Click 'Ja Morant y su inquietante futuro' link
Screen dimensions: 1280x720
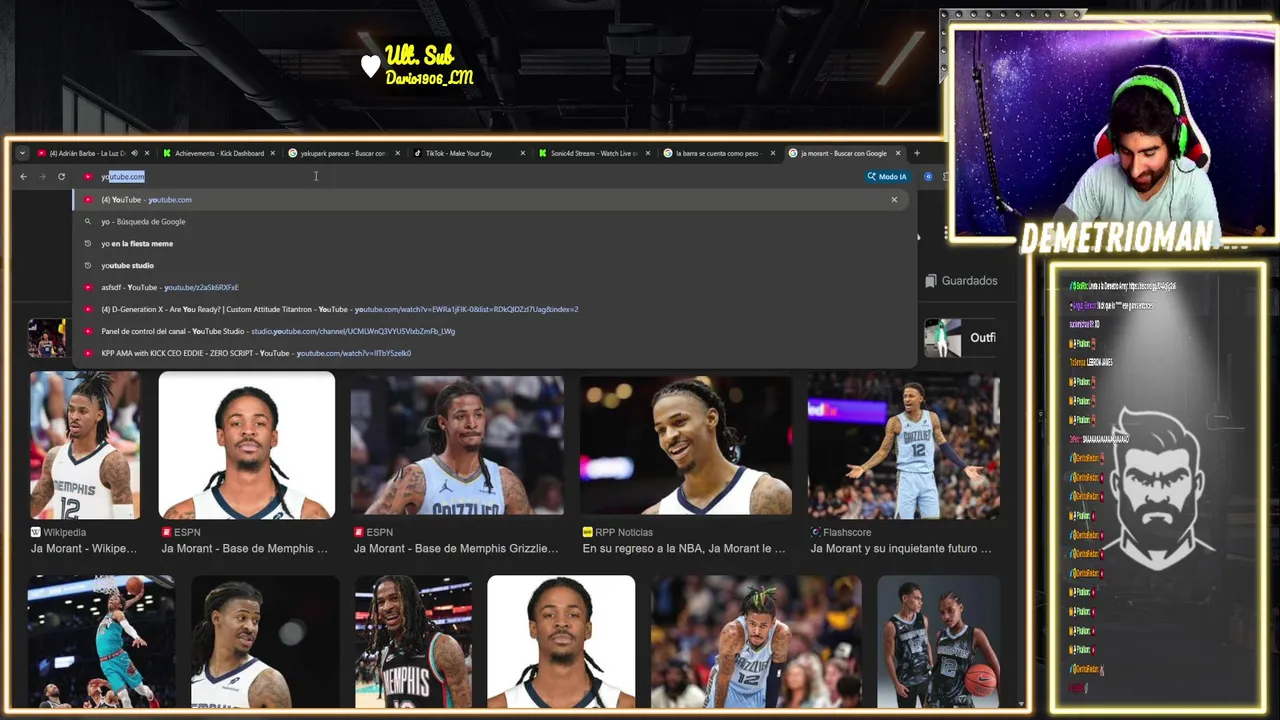(901, 549)
